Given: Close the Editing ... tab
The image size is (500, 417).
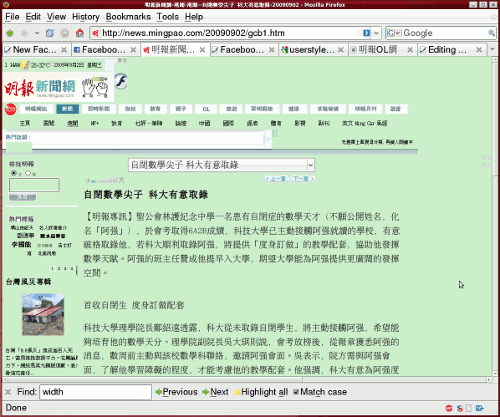Looking at the screenshot, I should coord(479,50).
